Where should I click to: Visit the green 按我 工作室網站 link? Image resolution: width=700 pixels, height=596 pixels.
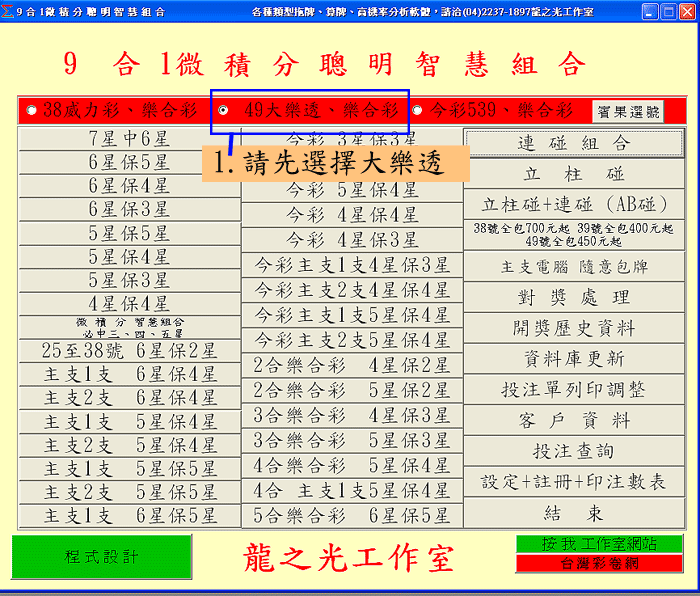pos(598,544)
